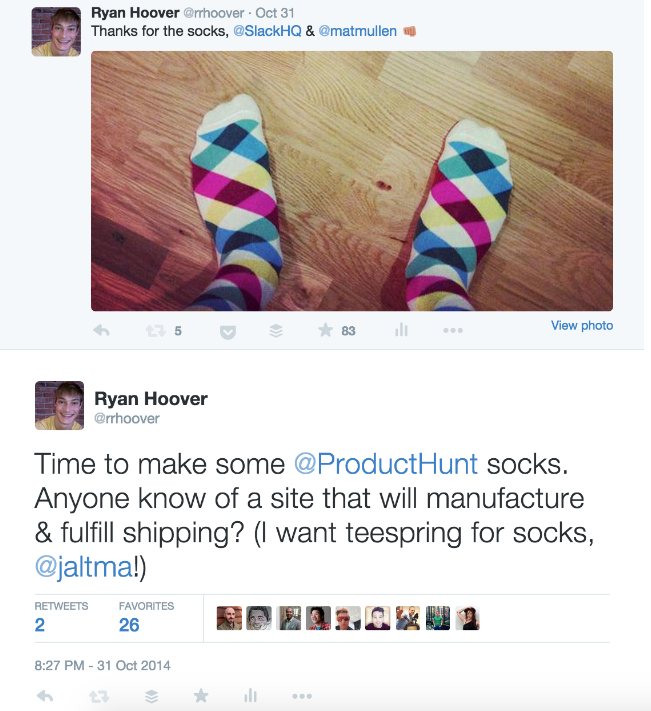View analytics for the socks photo tweet

[x=401, y=331]
